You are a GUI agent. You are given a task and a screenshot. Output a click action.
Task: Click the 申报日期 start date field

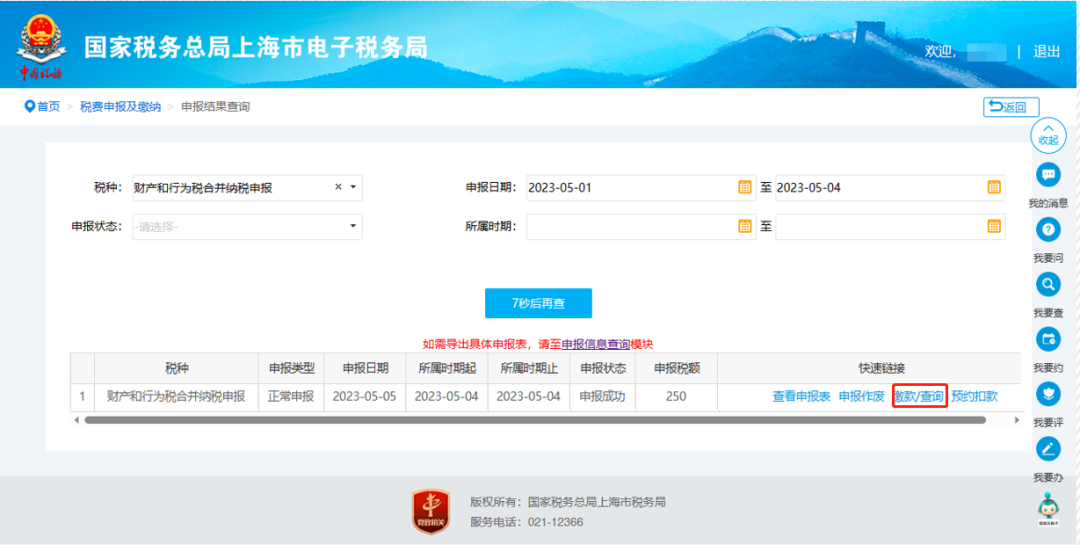point(641,187)
